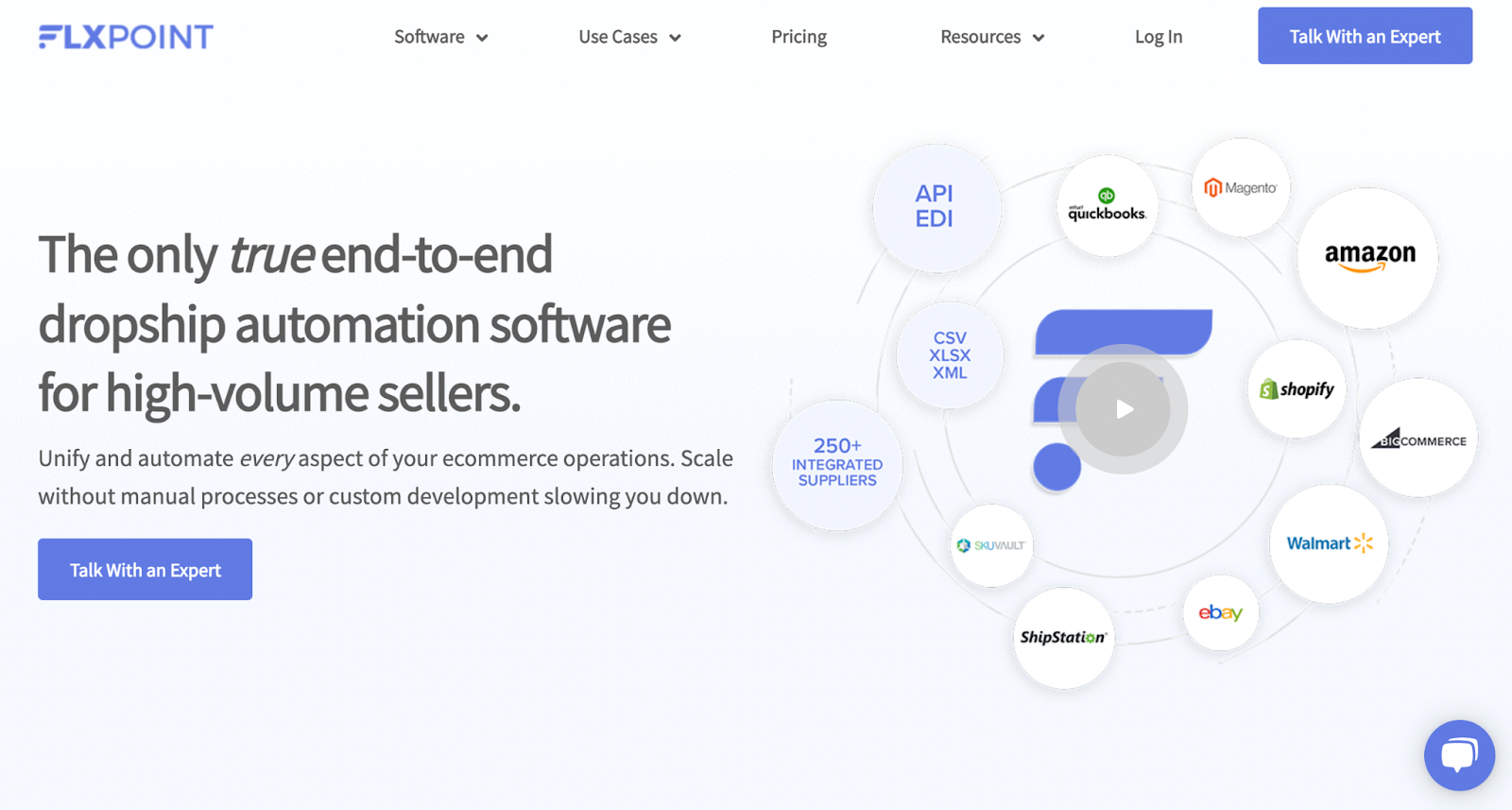
Task: Click the Log In link
Action: 1159,37
